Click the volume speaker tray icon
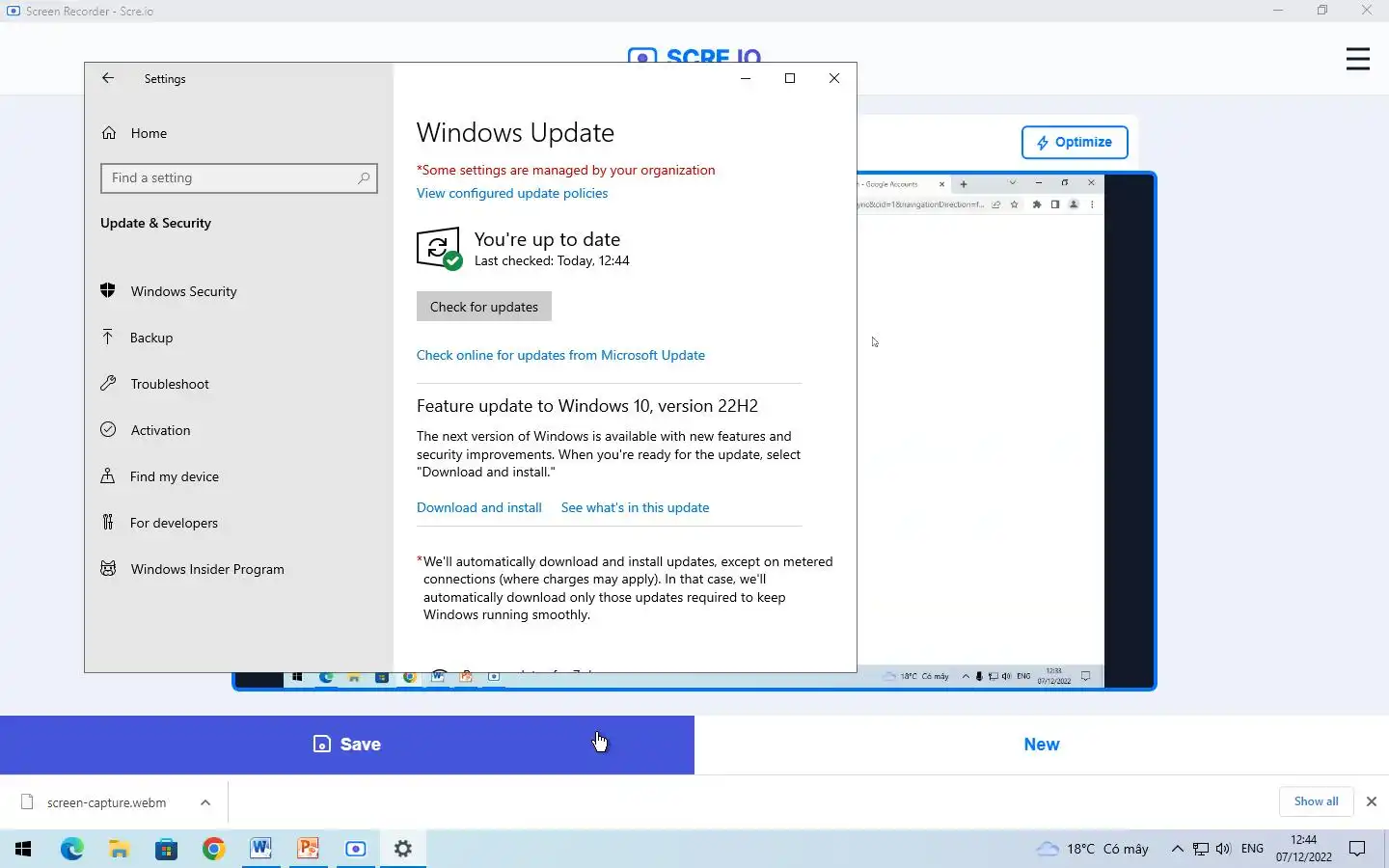The image size is (1389, 868). [1223, 849]
